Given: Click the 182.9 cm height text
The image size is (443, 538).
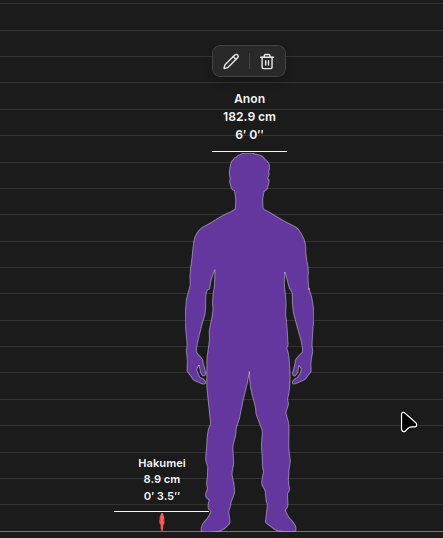Looking at the screenshot, I should coord(249,117).
